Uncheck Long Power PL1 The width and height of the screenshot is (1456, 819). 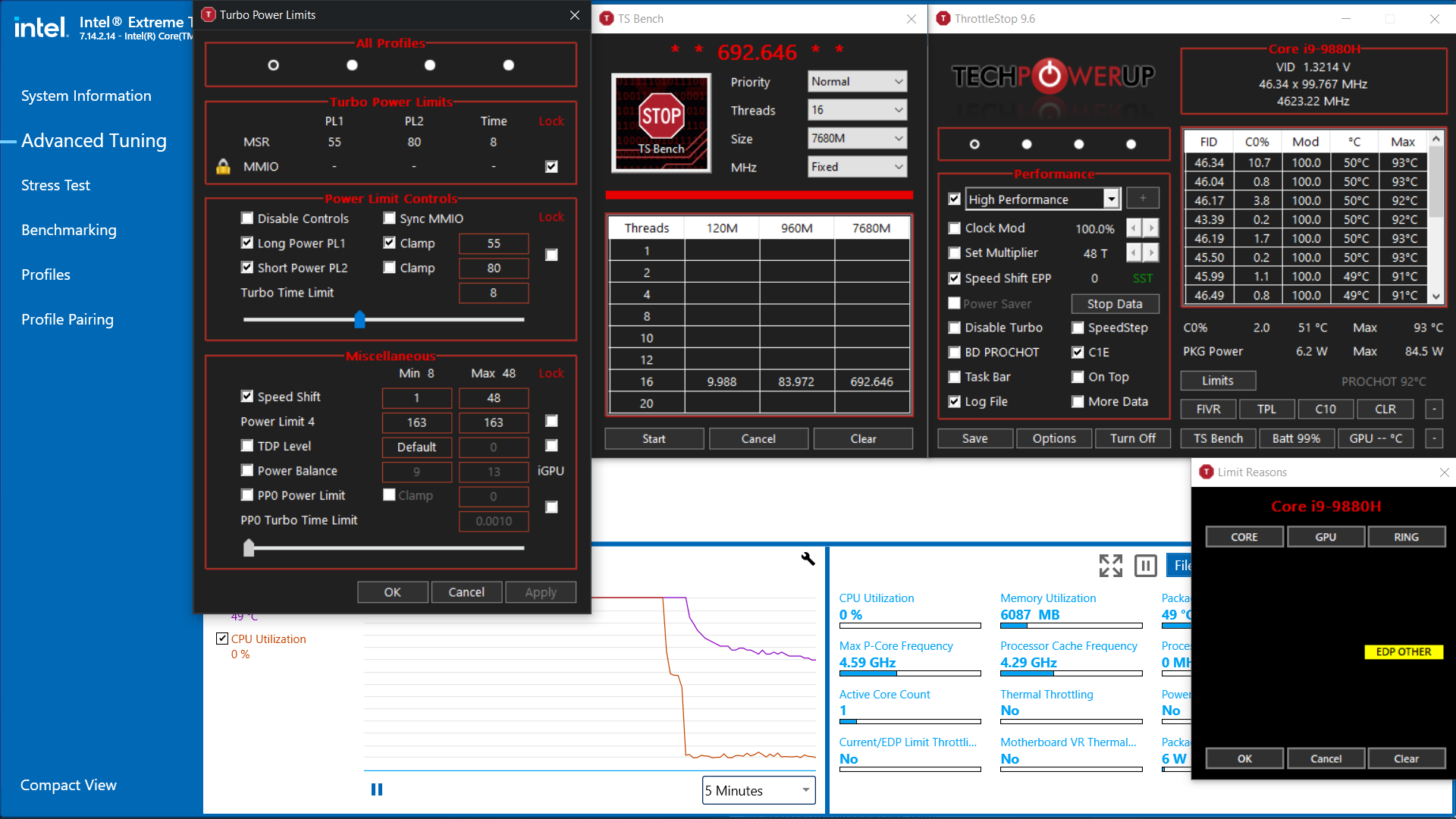(x=246, y=243)
